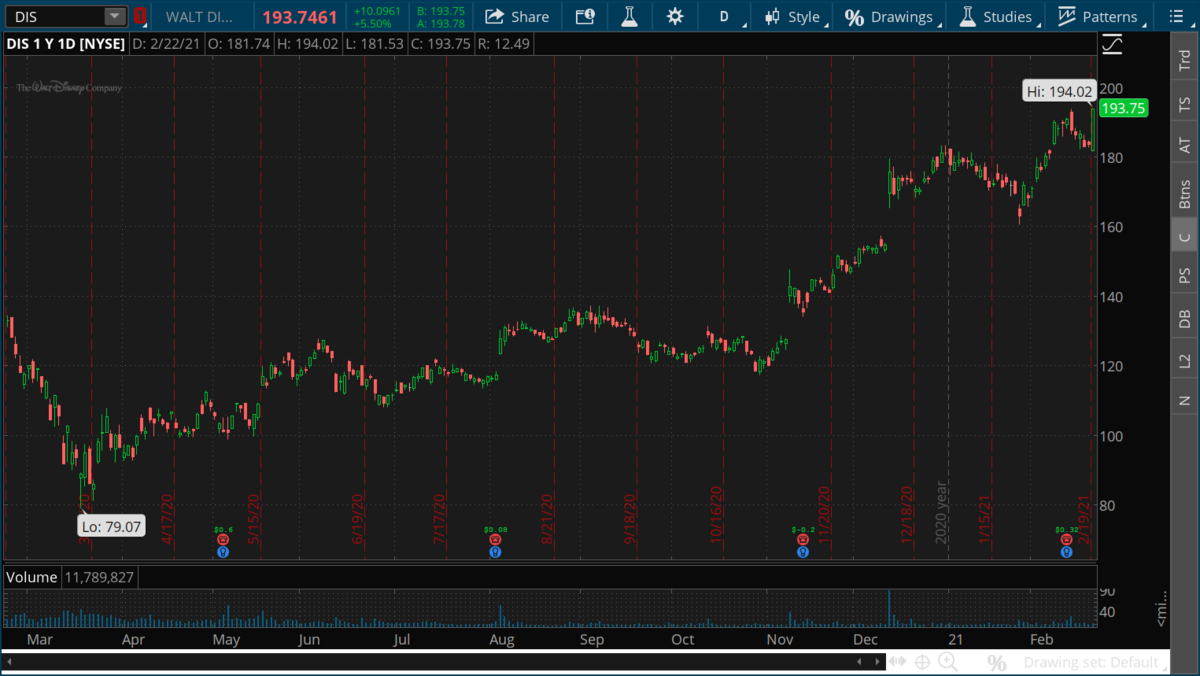Screen dimensions: 1200x676
Task: Click the B: 193.75 bid quote
Action: pyautogui.click(x=441, y=11)
